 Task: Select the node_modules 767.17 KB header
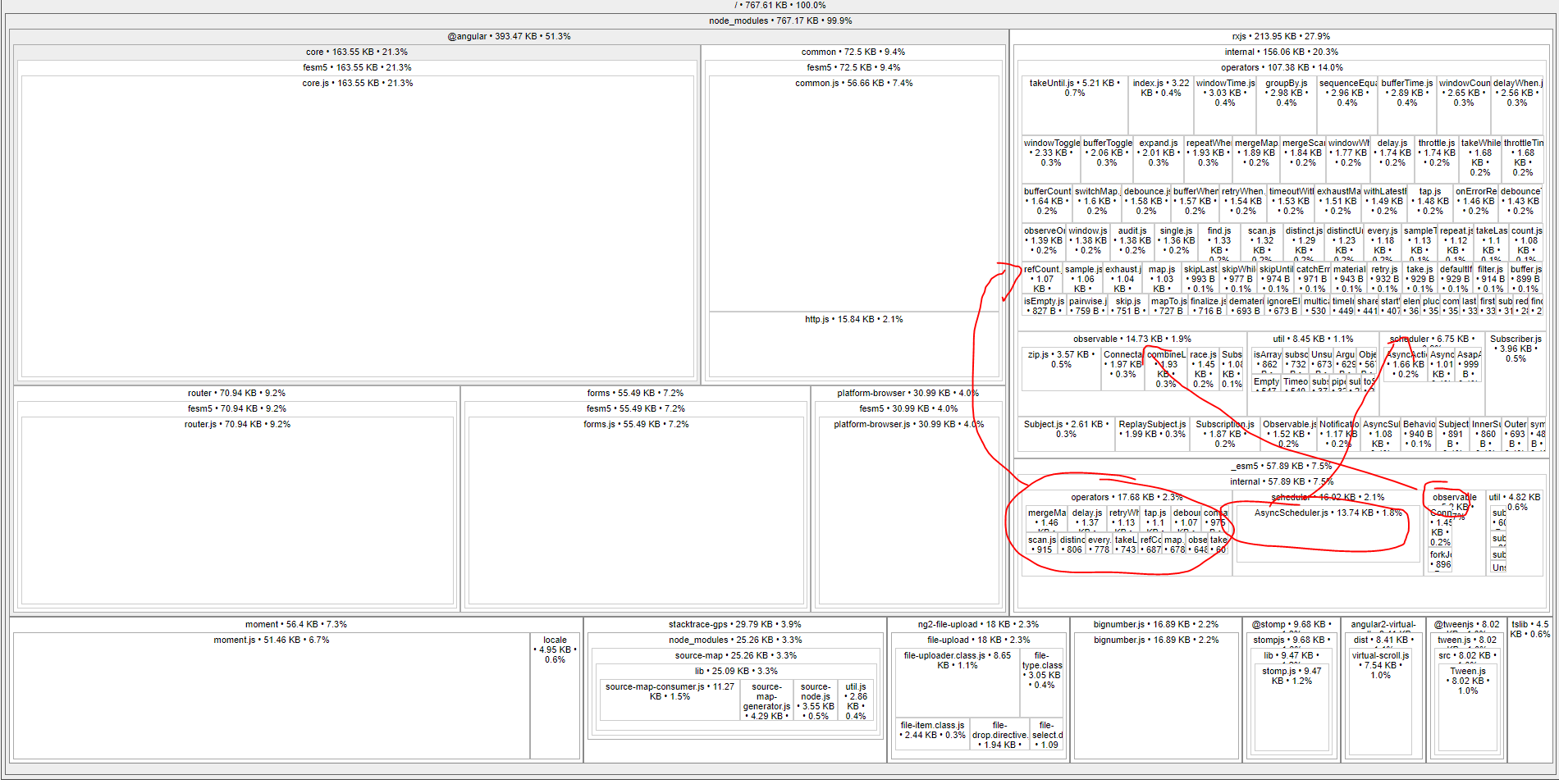coord(780,21)
